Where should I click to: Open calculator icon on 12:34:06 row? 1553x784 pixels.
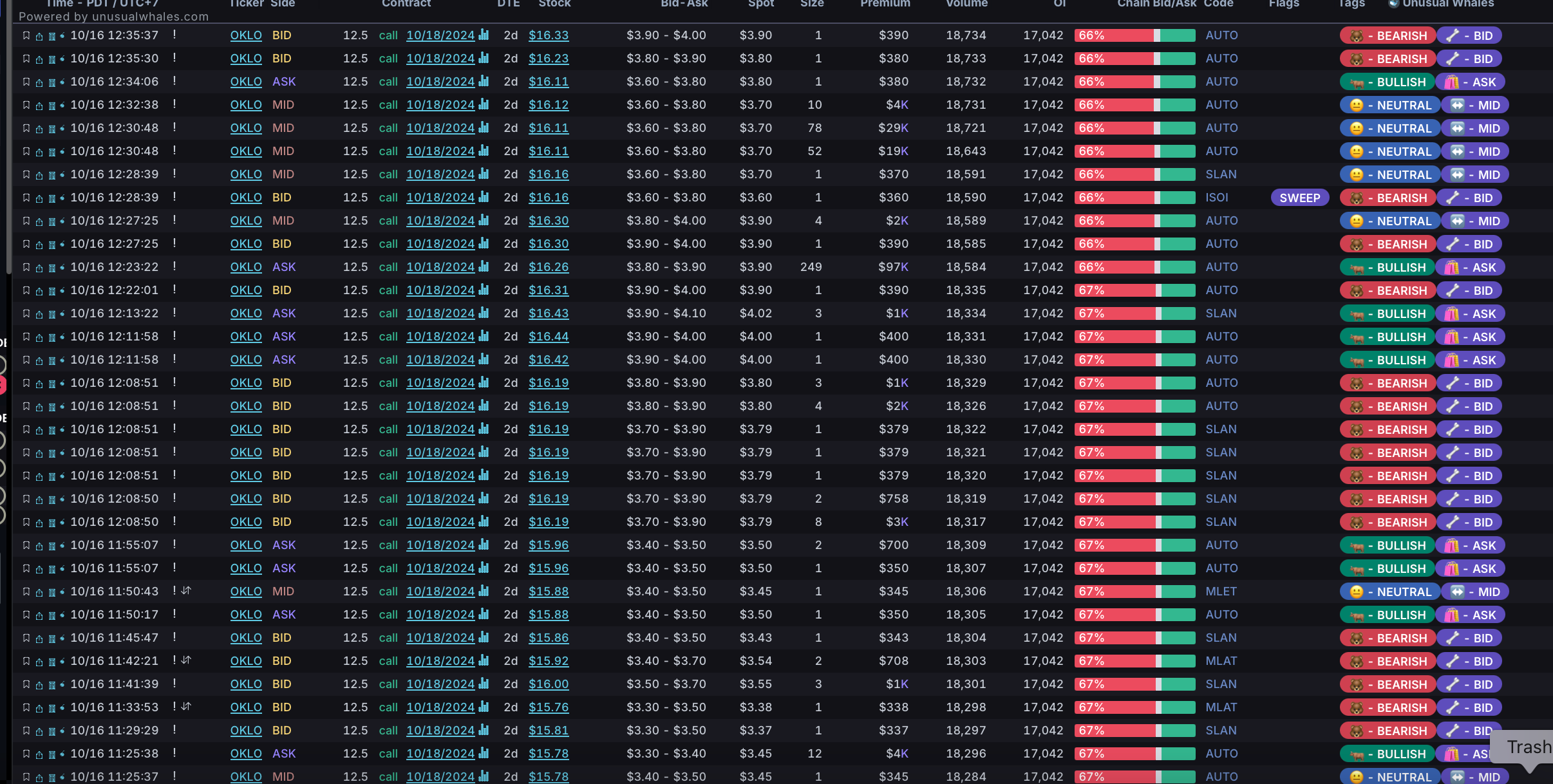pyautogui.click(x=52, y=82)
